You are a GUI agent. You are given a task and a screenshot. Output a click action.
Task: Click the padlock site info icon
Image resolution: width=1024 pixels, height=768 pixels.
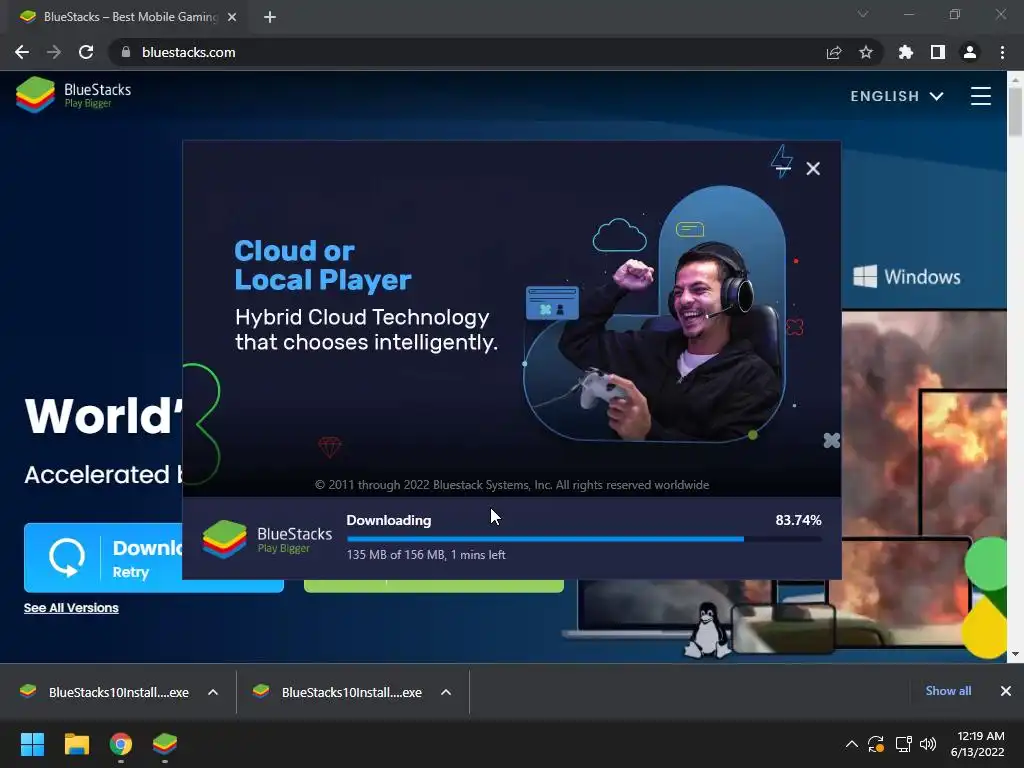click(x=126, y=52)
